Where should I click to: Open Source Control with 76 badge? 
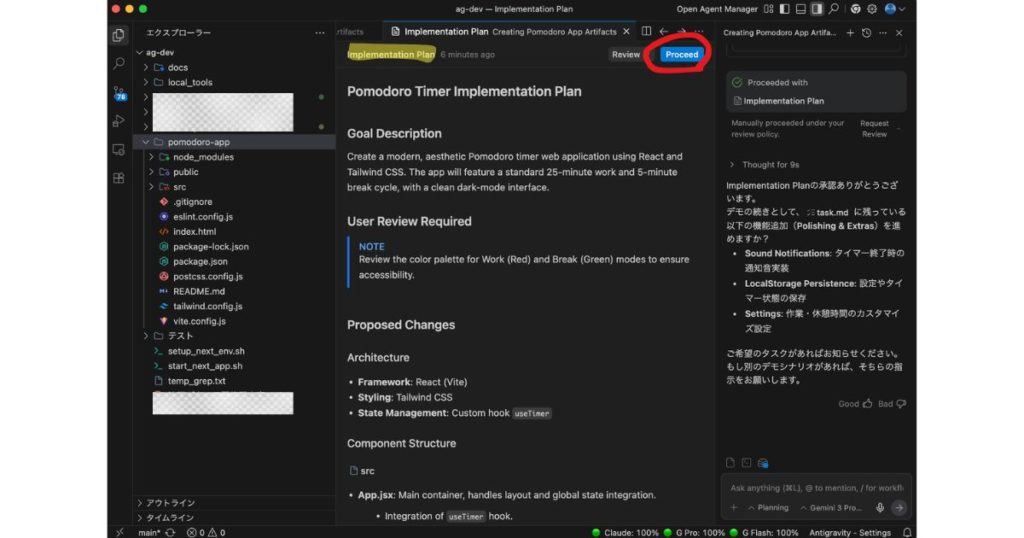(x=119, y=93)
